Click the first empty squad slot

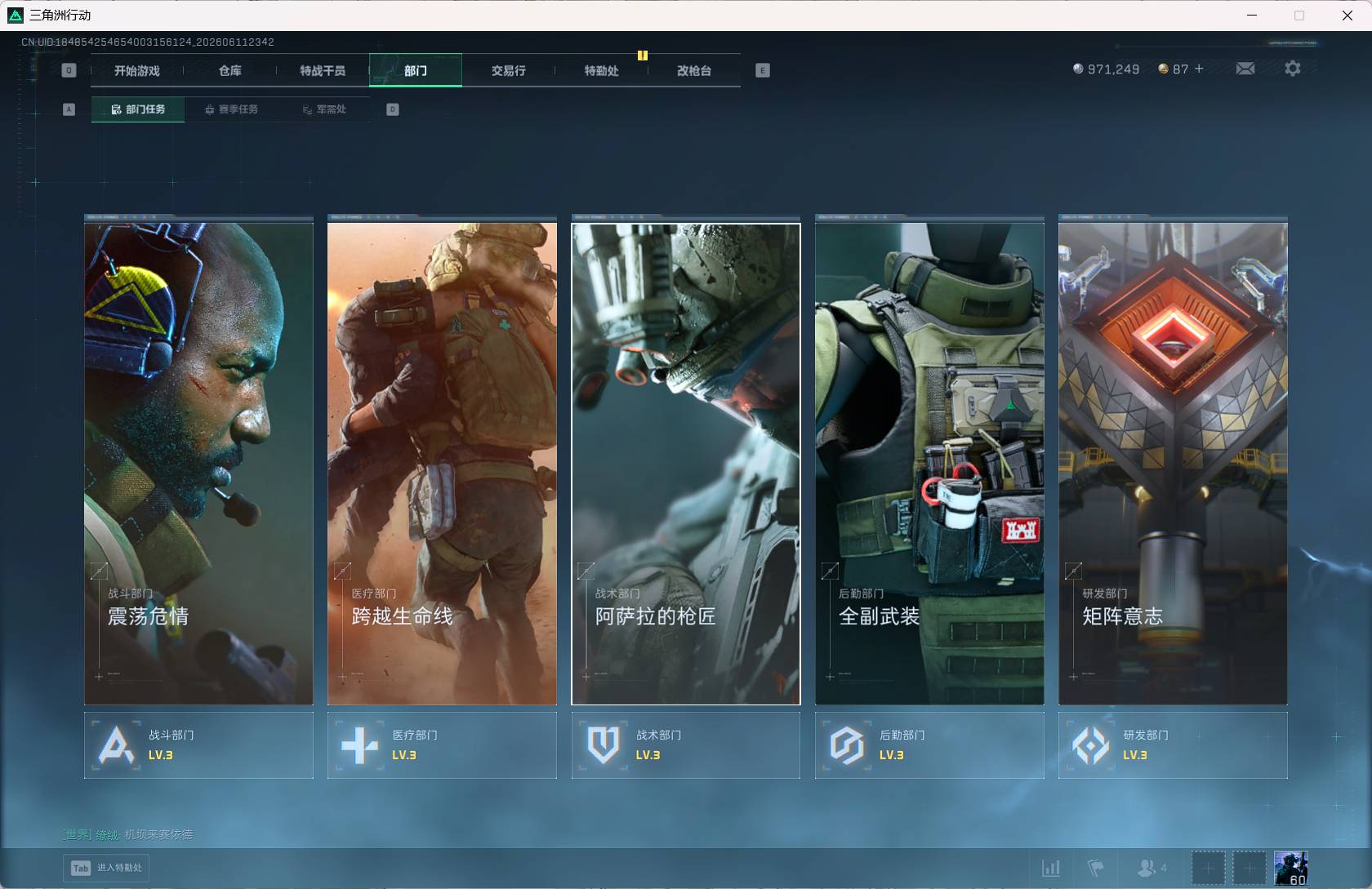1208,868
